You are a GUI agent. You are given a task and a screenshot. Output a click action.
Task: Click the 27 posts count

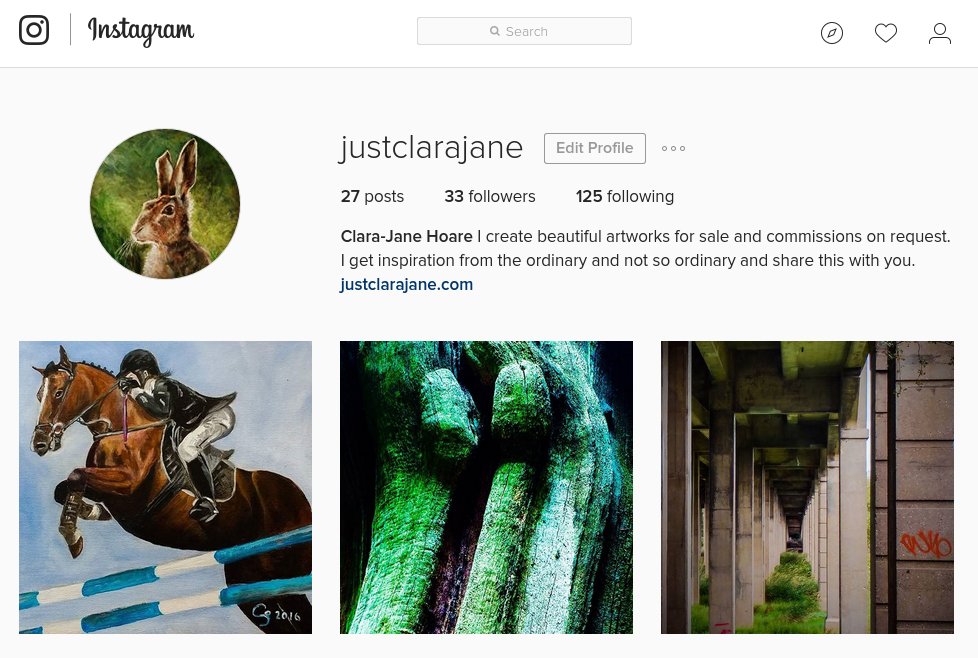[372, 196]
